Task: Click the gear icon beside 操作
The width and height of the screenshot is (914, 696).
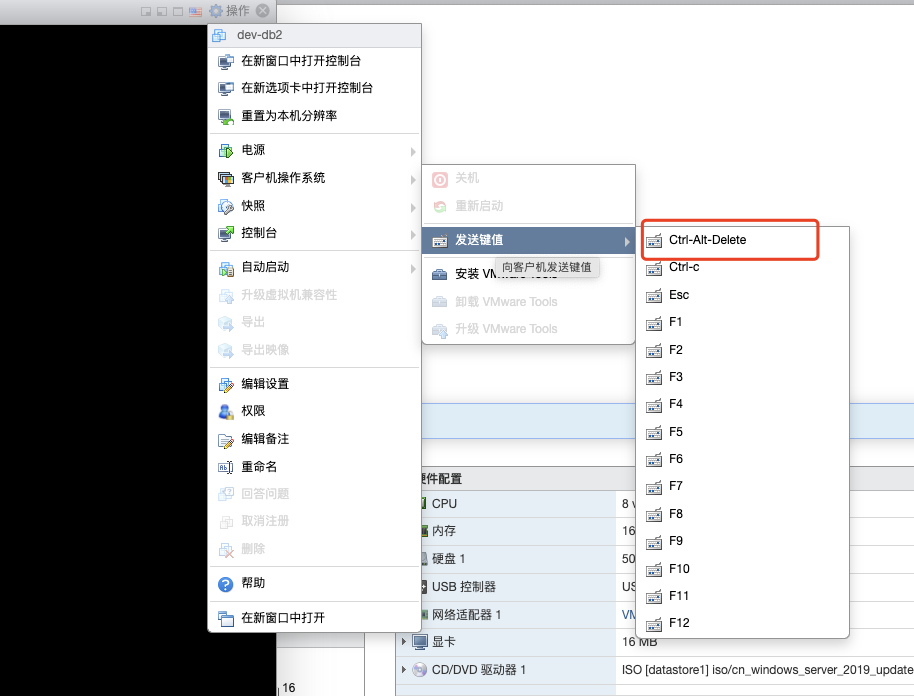Action: tap(216, 11)
